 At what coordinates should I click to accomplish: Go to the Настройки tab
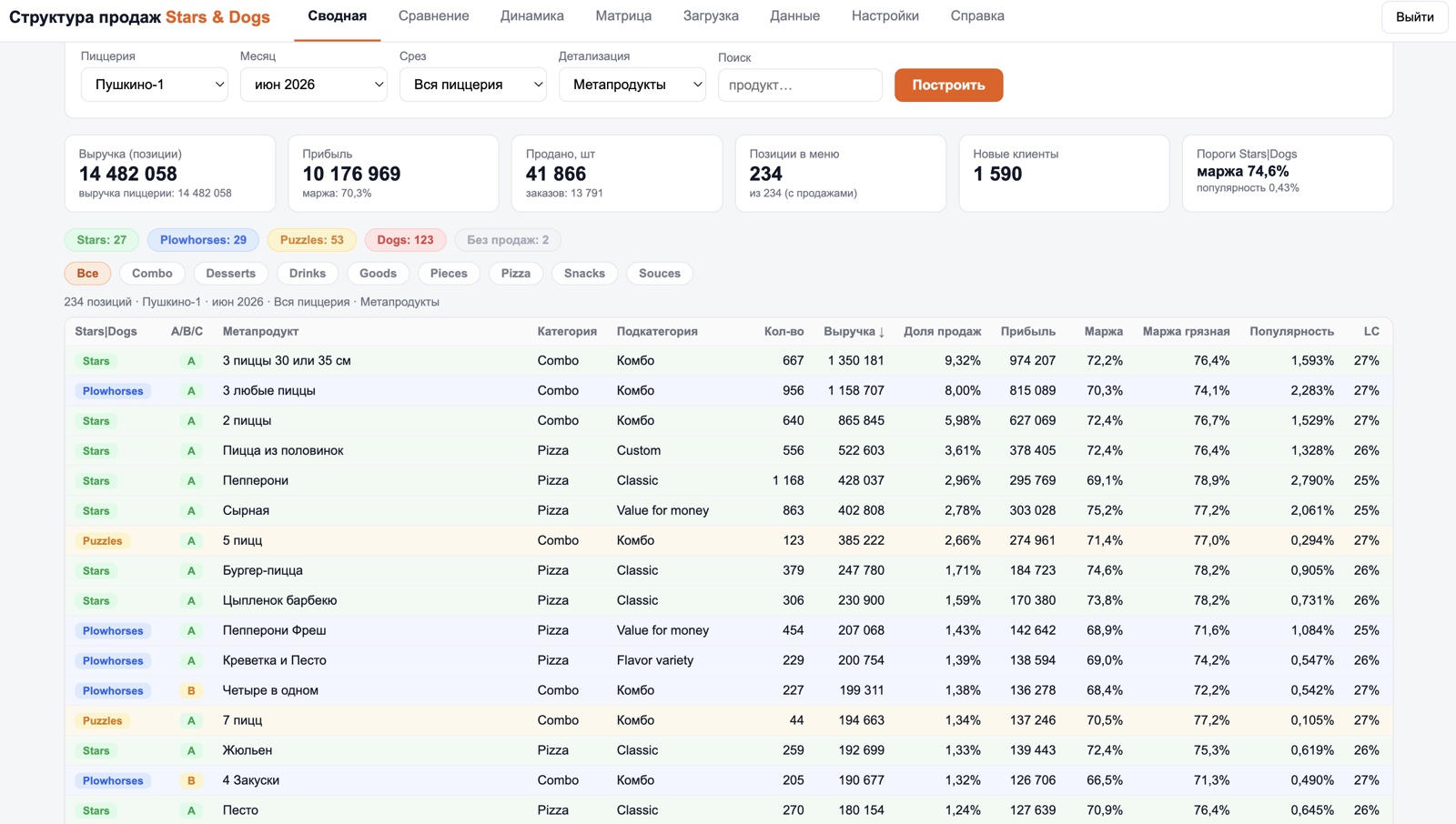click(885, 16)
